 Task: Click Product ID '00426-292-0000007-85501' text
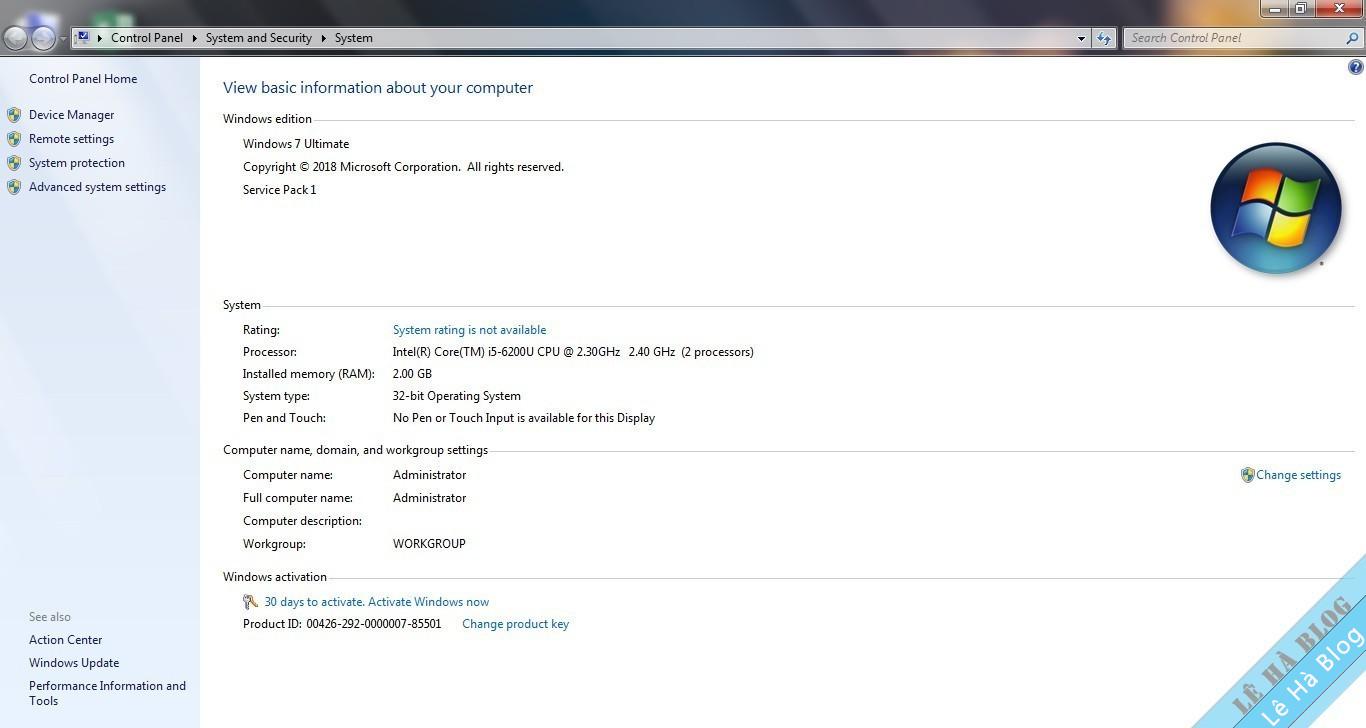374,624
